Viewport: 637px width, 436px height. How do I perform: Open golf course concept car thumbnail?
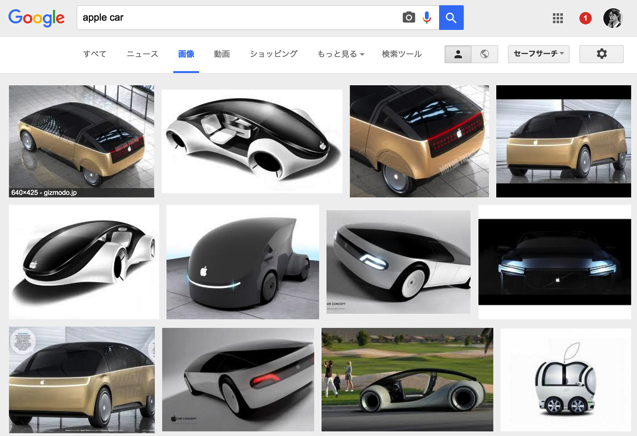click(x=407, y=380)
